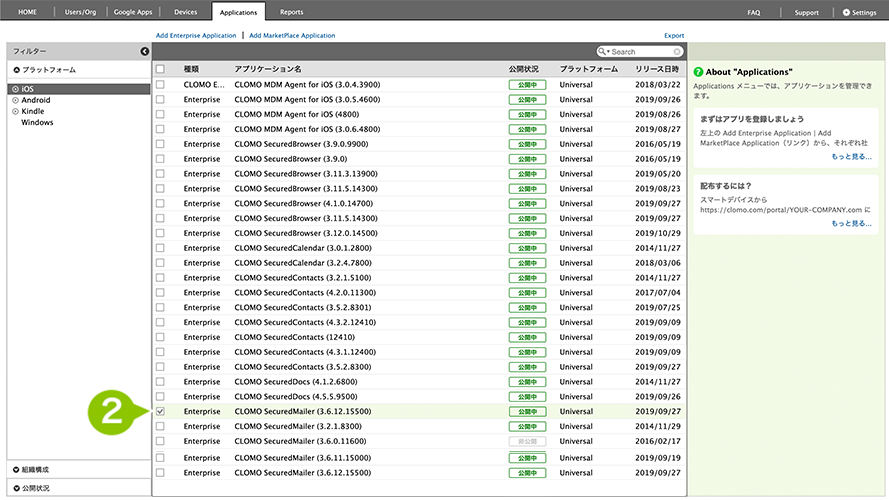Check CLOMO SecuredMailer (3.6.0.11600) row checkbox
The height and width of the screenshot is (500, 889).
[160, 441]
